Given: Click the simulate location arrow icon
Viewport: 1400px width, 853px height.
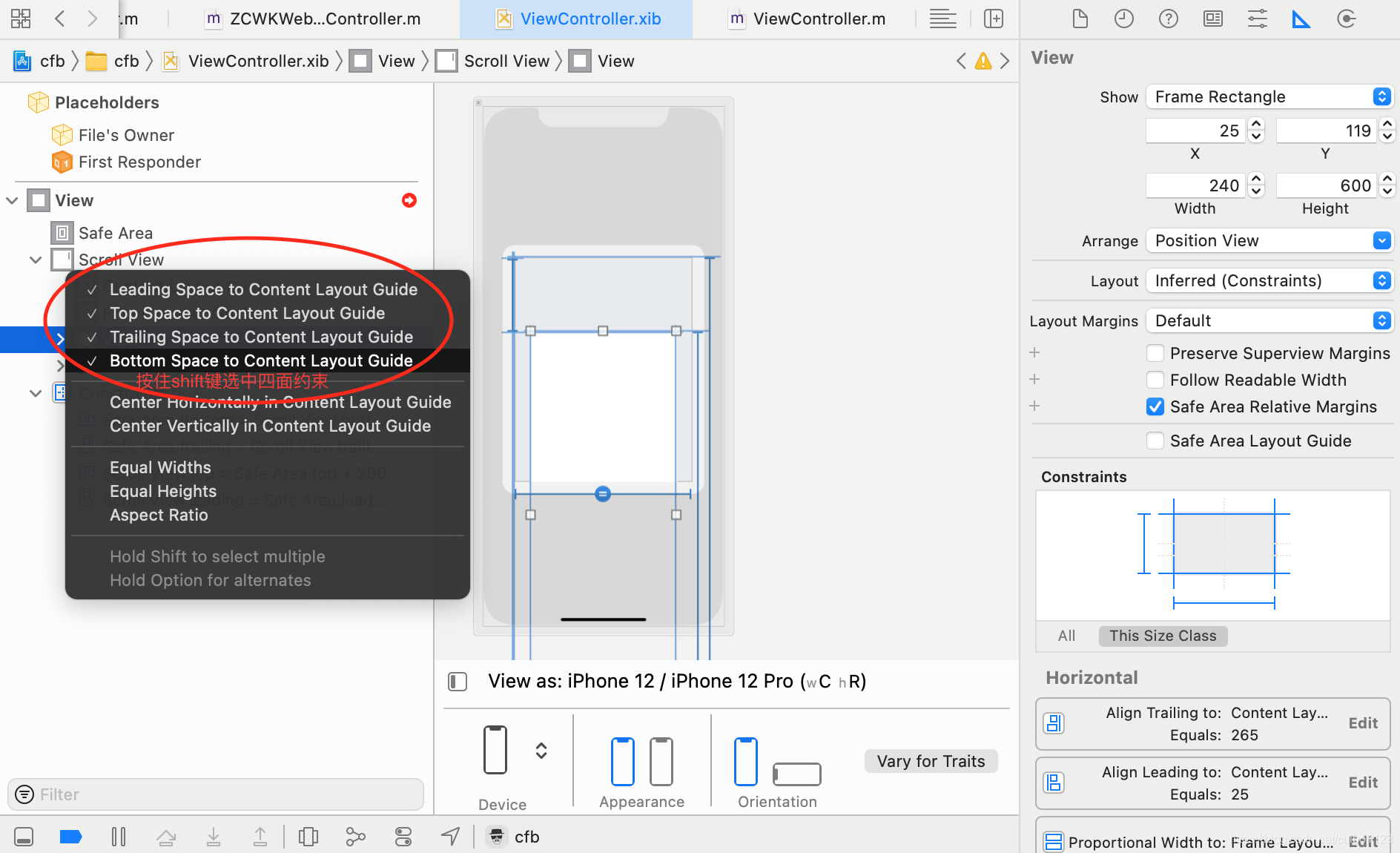Looking at the screenshot, I should 451,837.
